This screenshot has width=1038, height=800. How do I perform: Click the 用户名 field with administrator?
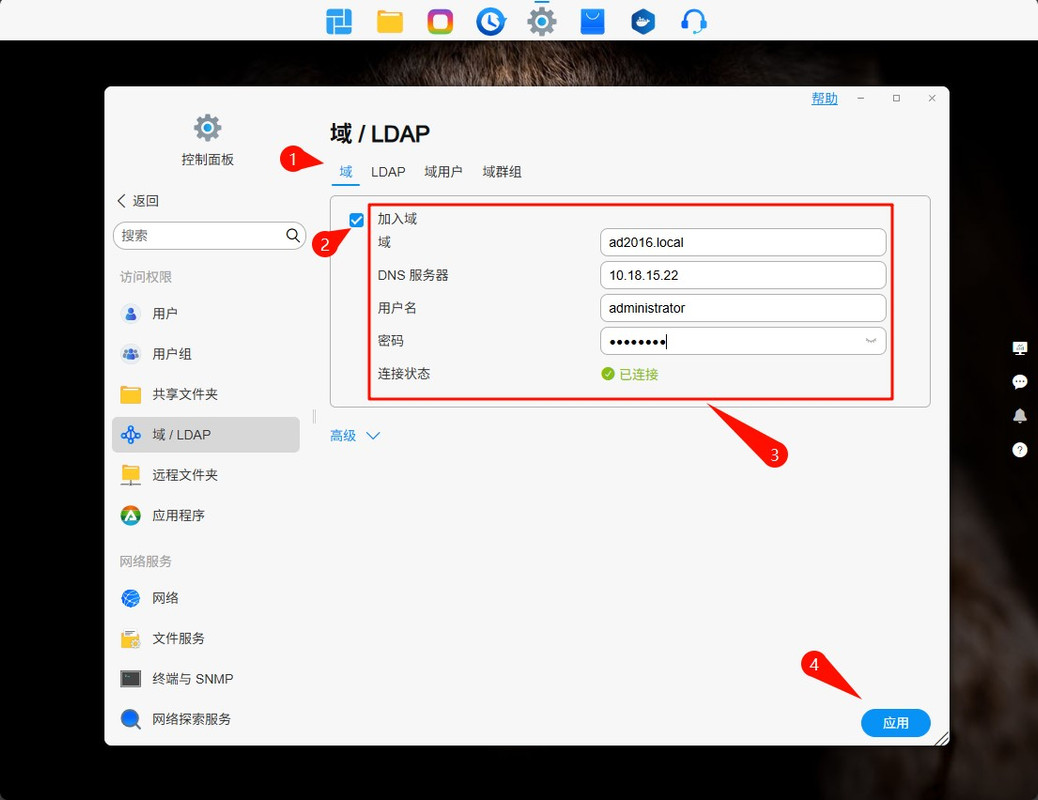point(743,308)
